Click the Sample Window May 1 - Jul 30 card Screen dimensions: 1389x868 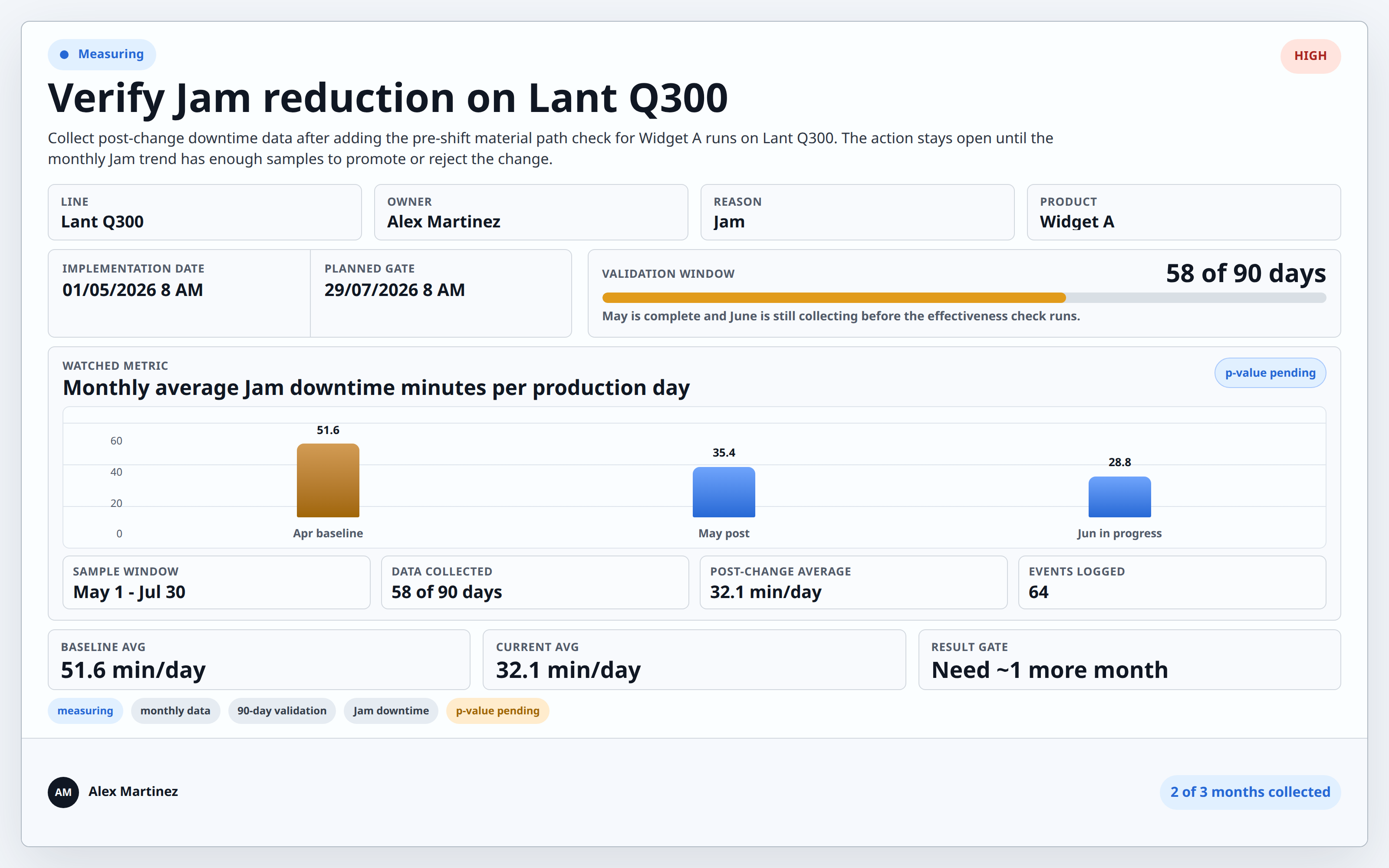coord(217,582)
